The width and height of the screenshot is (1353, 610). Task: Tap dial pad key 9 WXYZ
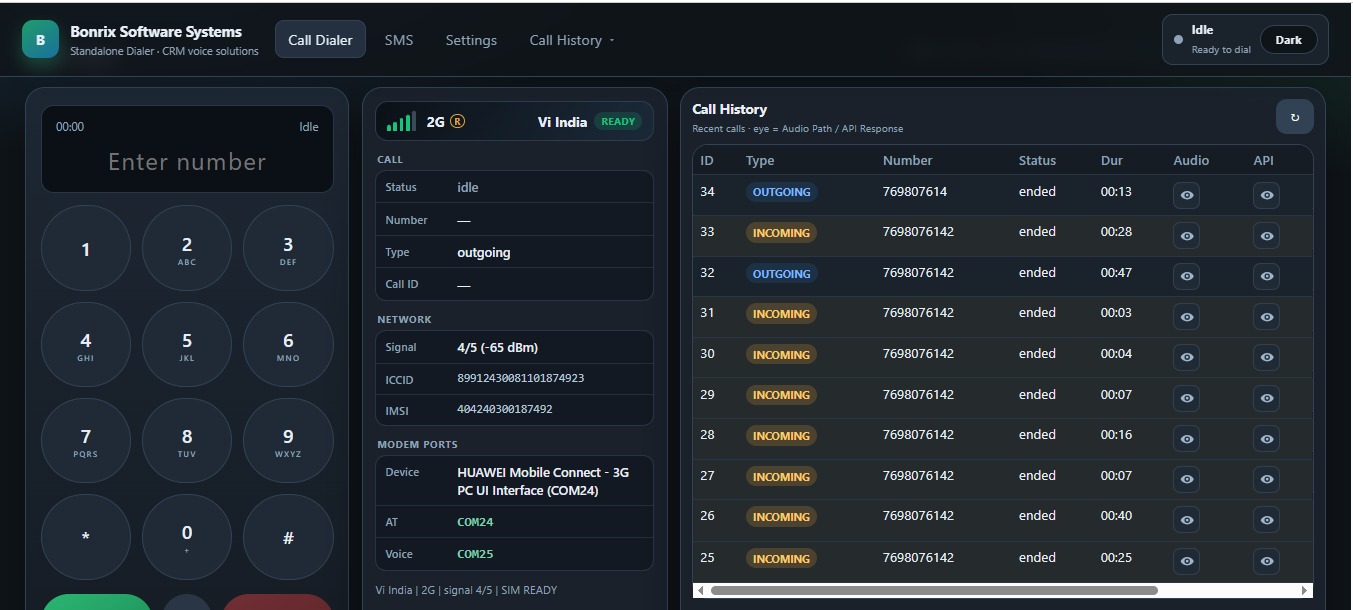point(288,441)
